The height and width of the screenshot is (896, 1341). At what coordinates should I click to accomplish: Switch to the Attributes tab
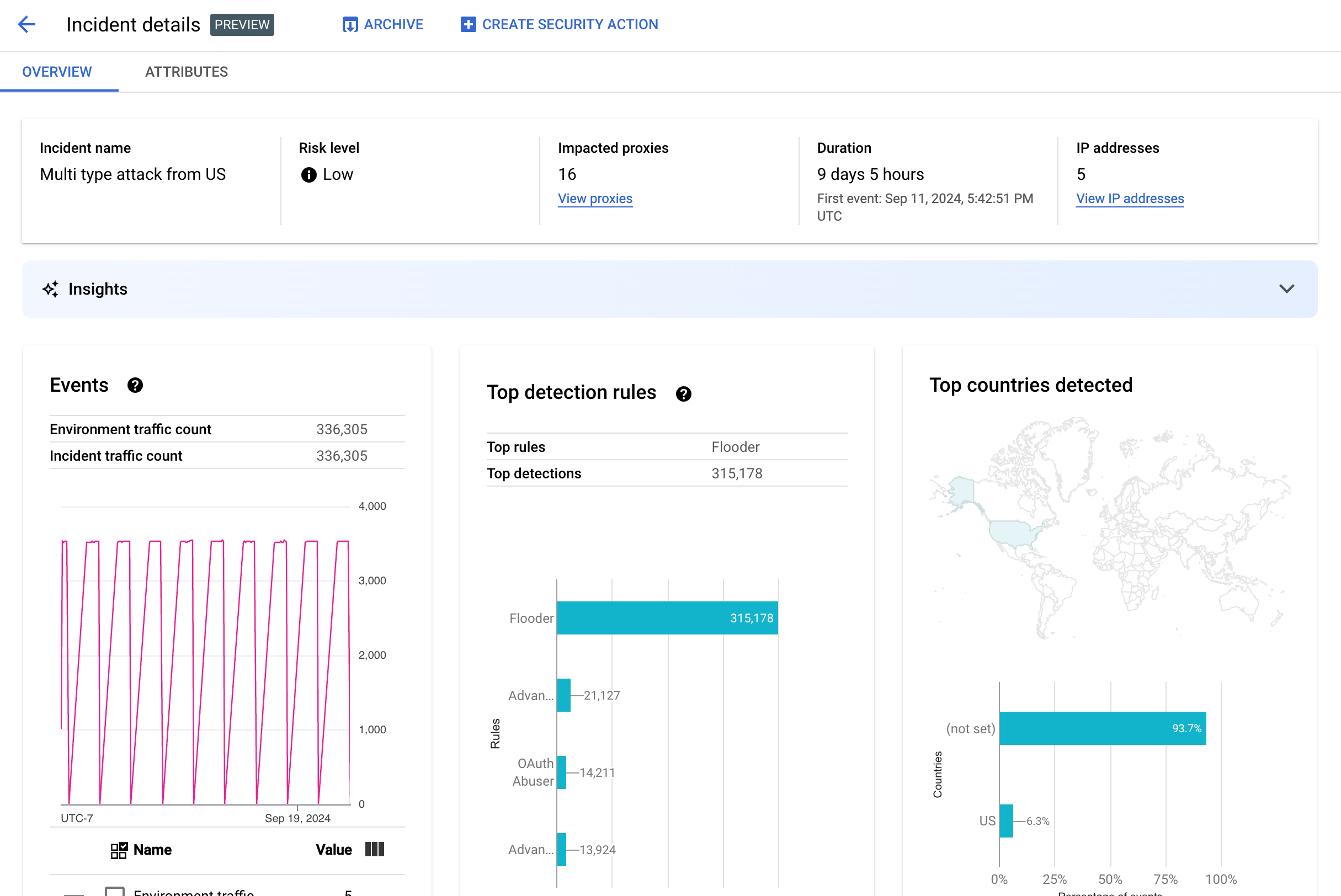tap(186, 71)
